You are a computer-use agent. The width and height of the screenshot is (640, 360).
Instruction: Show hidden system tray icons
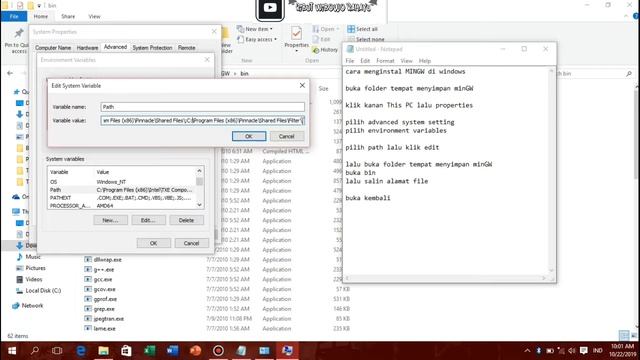tap(527, 351)
